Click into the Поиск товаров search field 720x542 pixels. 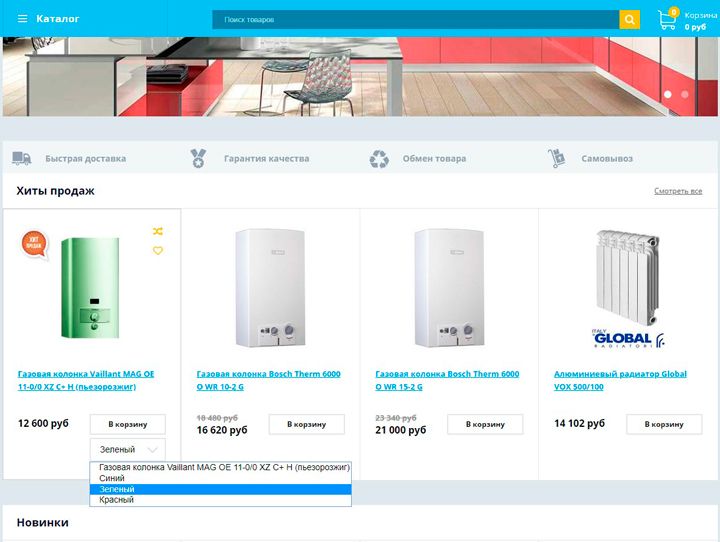pos(415,19)
